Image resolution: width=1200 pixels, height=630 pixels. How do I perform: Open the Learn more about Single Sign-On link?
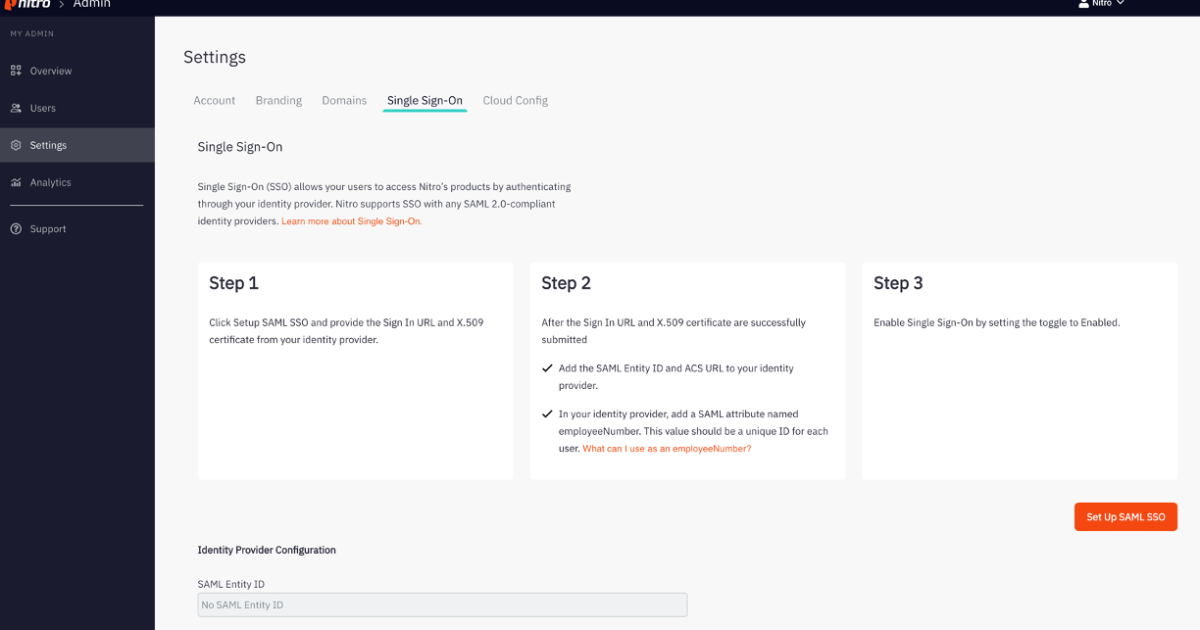click(x=351, y=221)
